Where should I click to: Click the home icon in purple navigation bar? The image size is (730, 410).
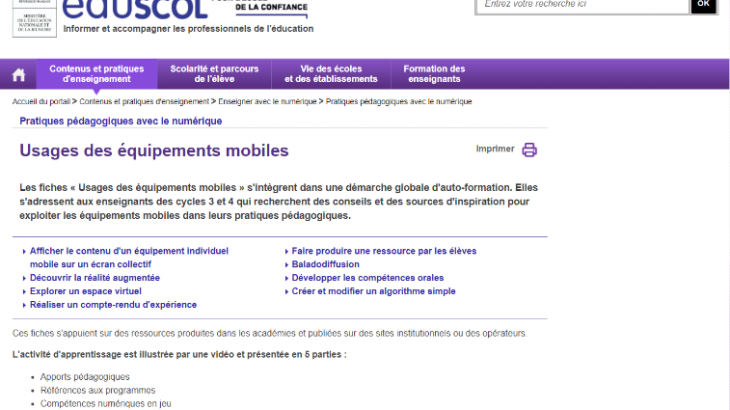click(x=18, y=75)
